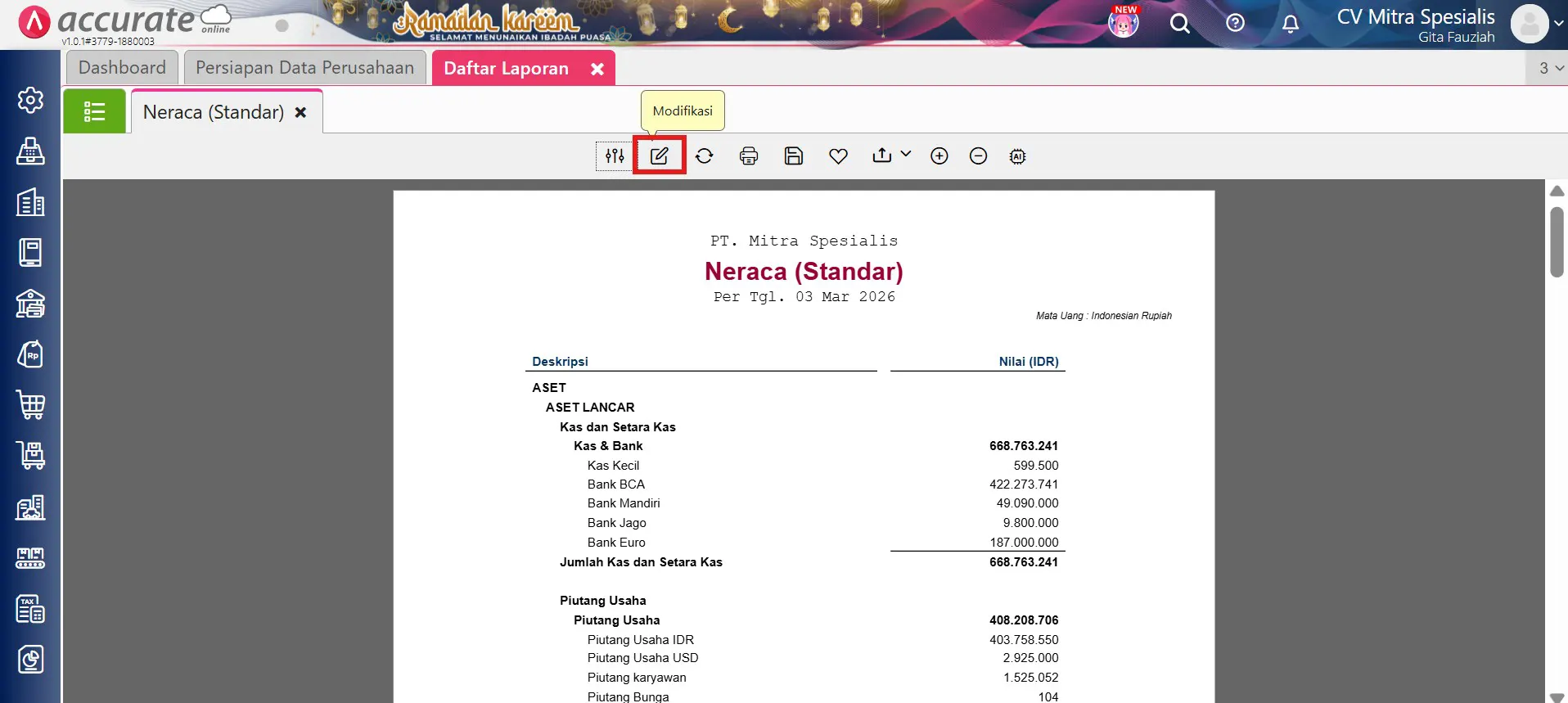Save the report with the diskette icon

tap(793, 155)
